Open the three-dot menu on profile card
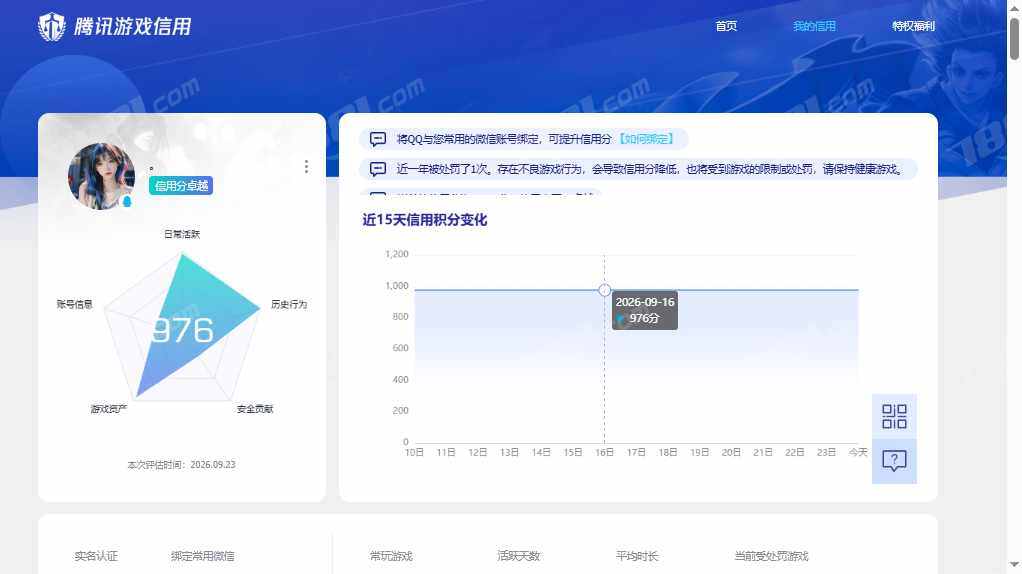Image resolution: width=1022 pixels, height=574 pixels. click(x=306, y=167)
